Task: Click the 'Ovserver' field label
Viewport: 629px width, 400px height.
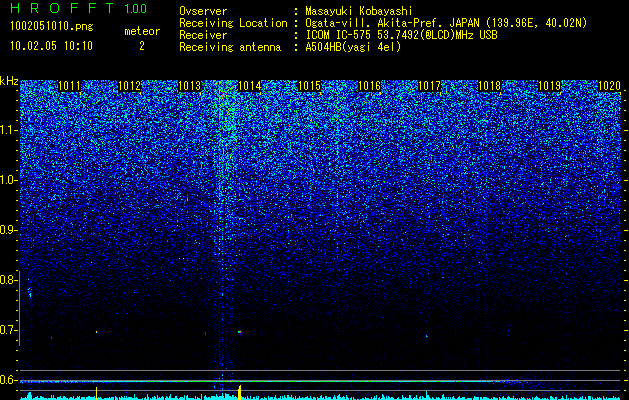Action: point(203,11)
